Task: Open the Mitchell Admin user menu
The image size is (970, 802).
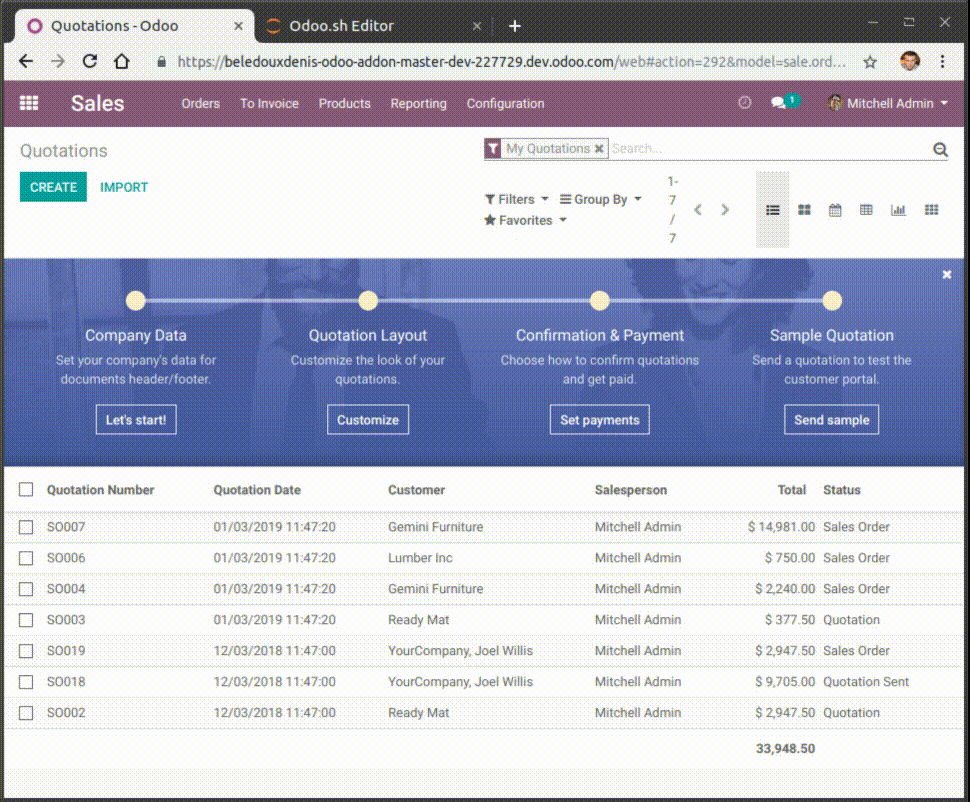Action: 888,103
